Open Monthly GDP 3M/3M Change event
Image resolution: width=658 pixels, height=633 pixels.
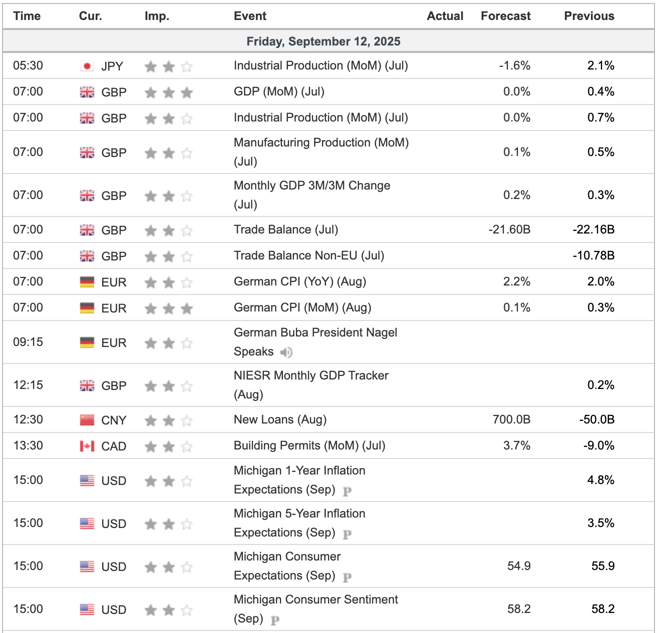point(312,195)
